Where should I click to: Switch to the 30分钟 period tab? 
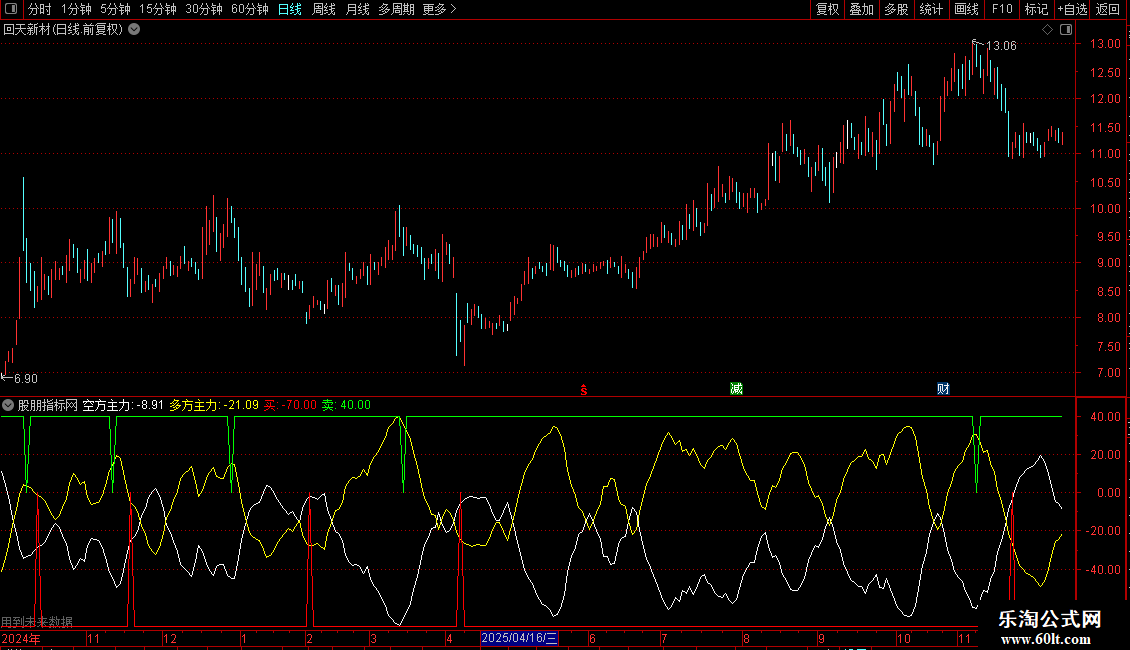pos(204,9)
